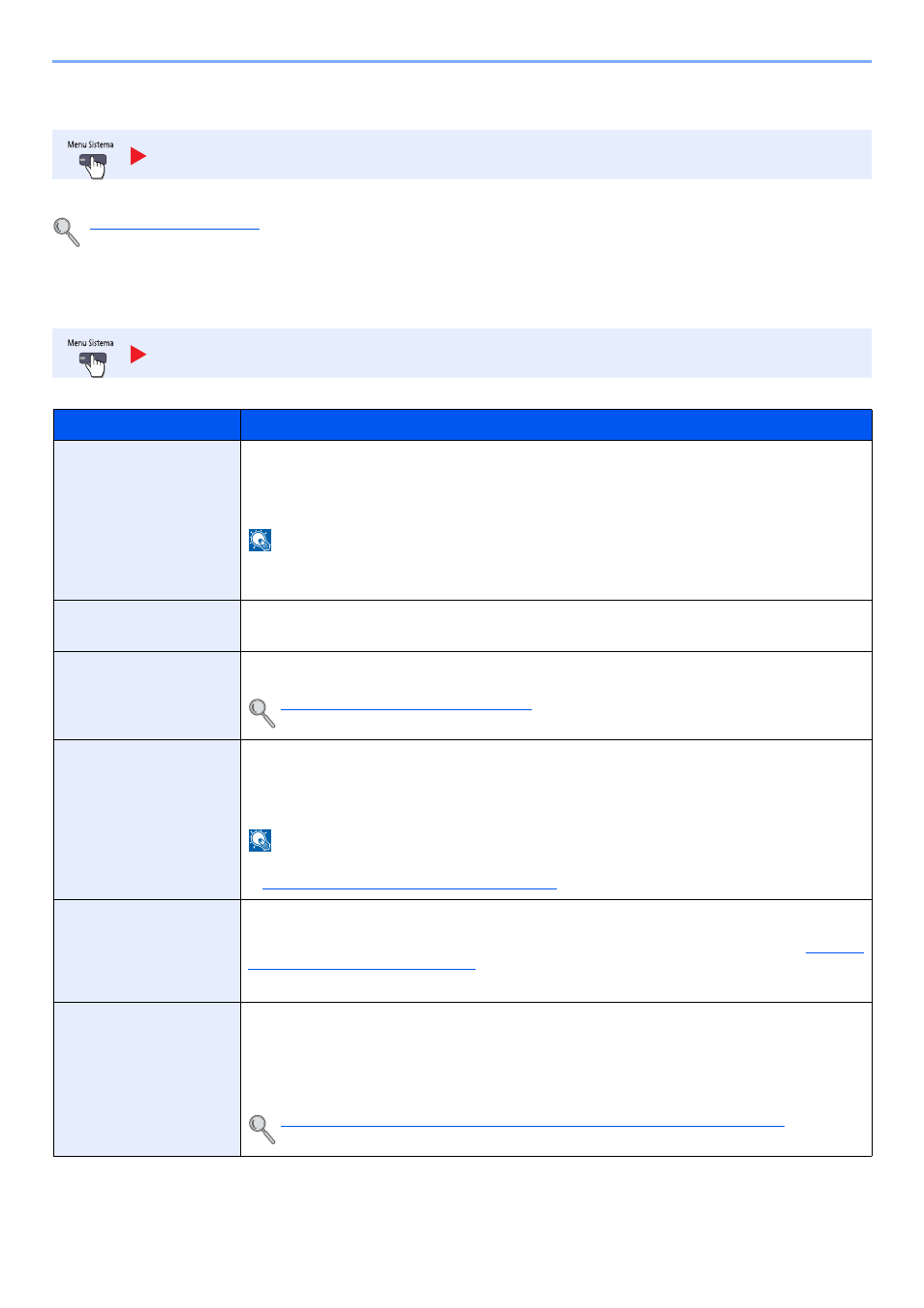
Task: Click the red arrow in the top banner
Action: point(139,156)
